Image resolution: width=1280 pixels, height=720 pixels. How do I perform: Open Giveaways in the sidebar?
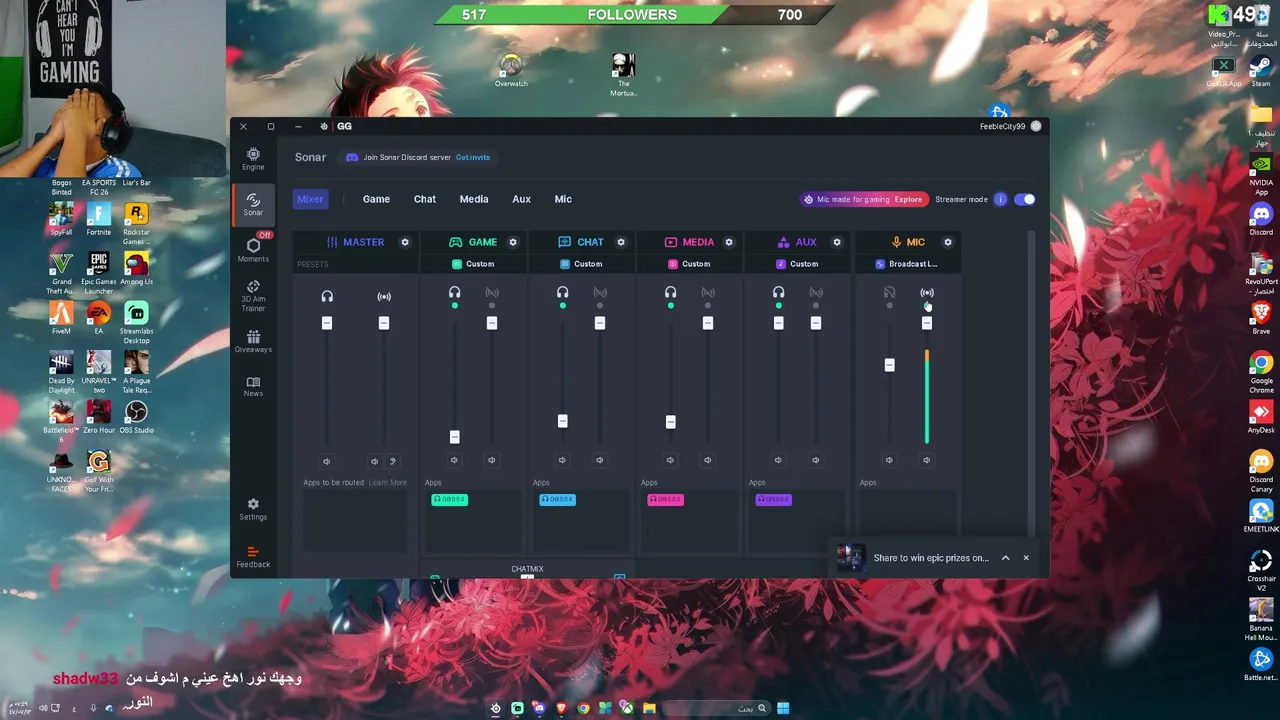tap(253, 342)
